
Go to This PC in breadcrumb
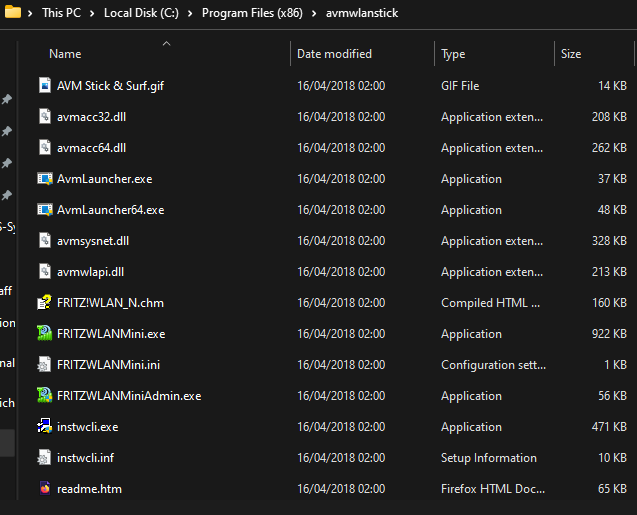coord(61,13)
